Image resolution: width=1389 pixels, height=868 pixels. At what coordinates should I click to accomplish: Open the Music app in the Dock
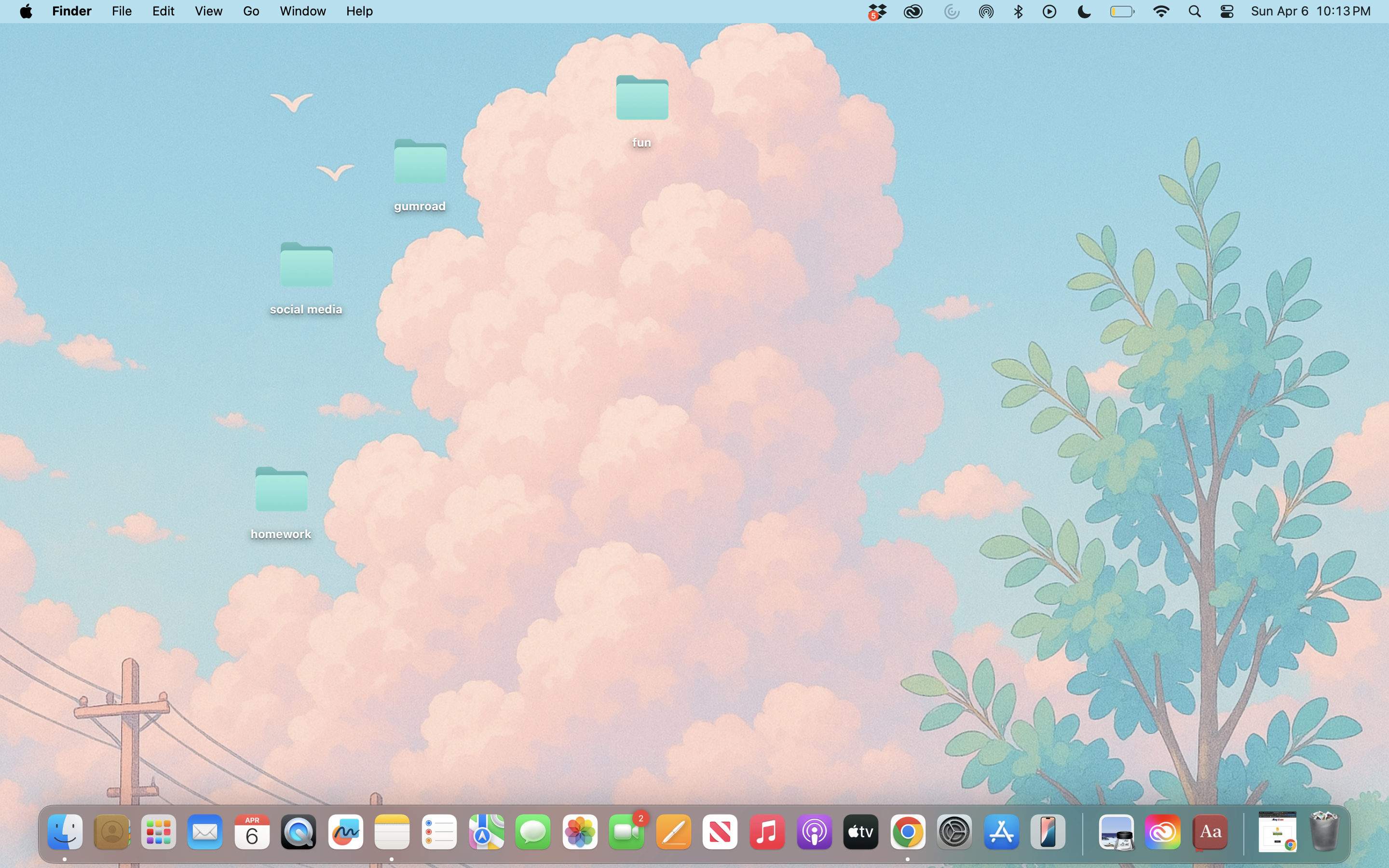767,832
